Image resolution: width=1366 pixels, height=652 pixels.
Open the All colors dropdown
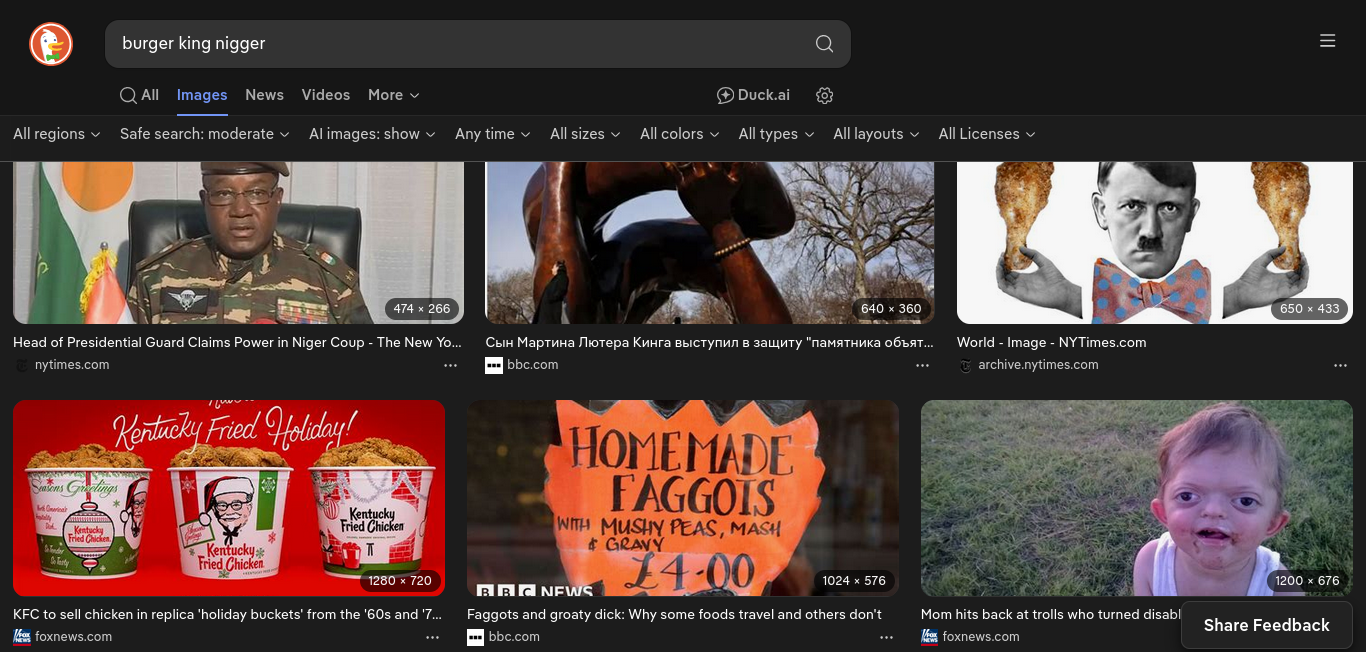(680, 134)
